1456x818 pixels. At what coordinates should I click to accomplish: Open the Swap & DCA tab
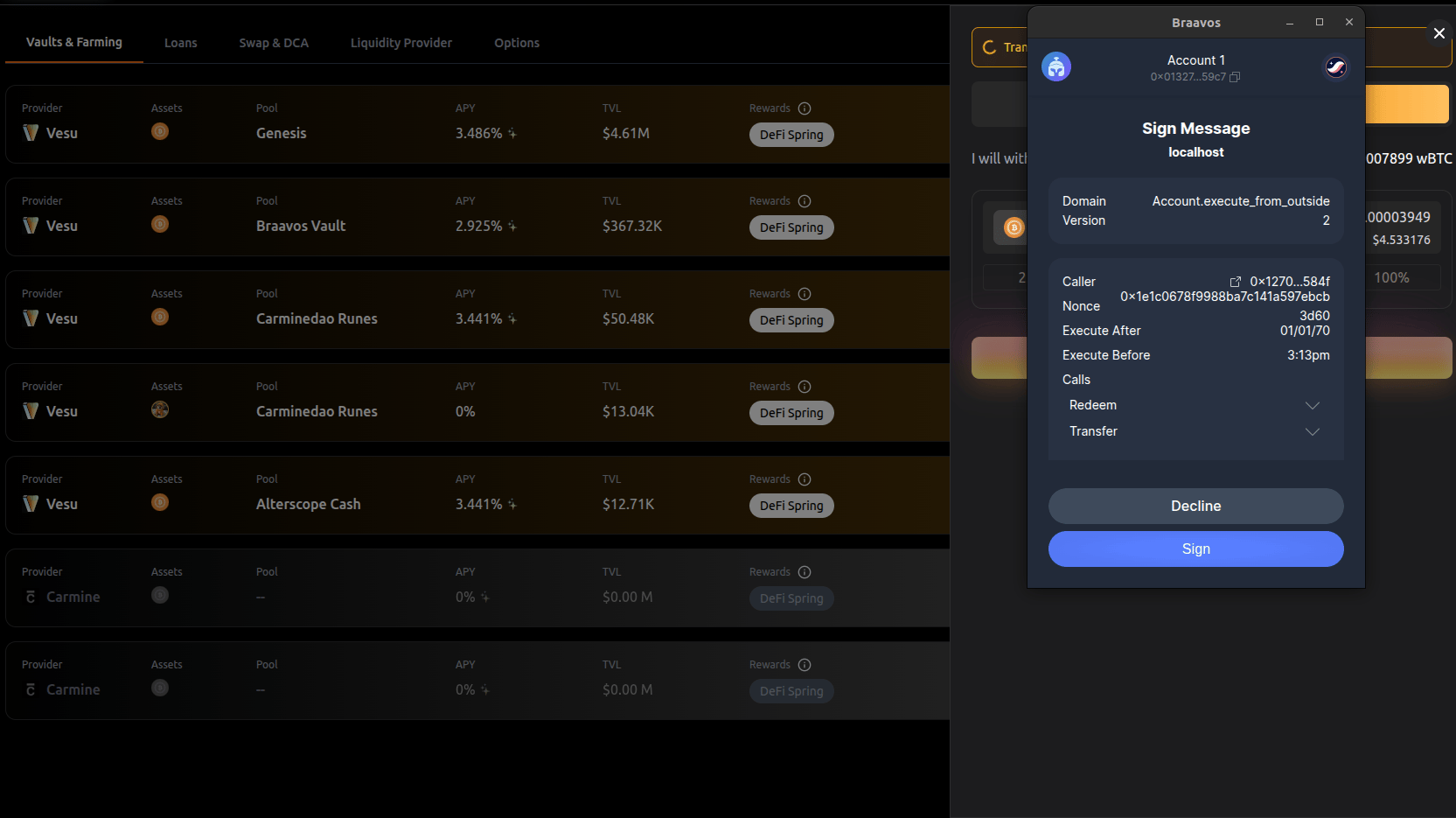tap(274, 43)
